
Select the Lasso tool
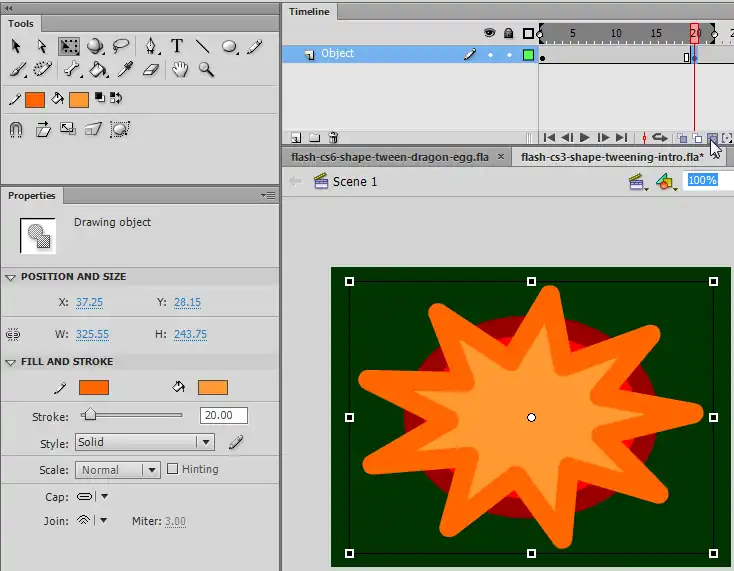(x=121, y=46)
